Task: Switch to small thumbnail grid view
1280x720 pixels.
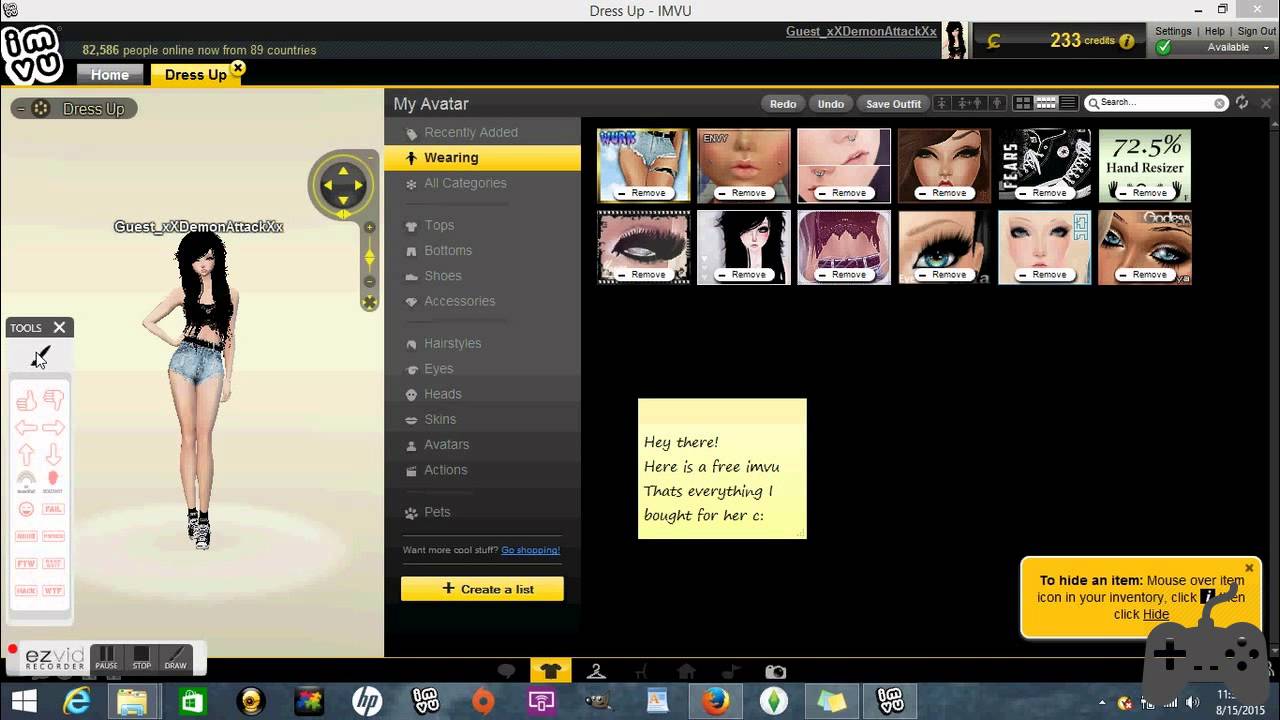Action: (x=1046, y=103)
